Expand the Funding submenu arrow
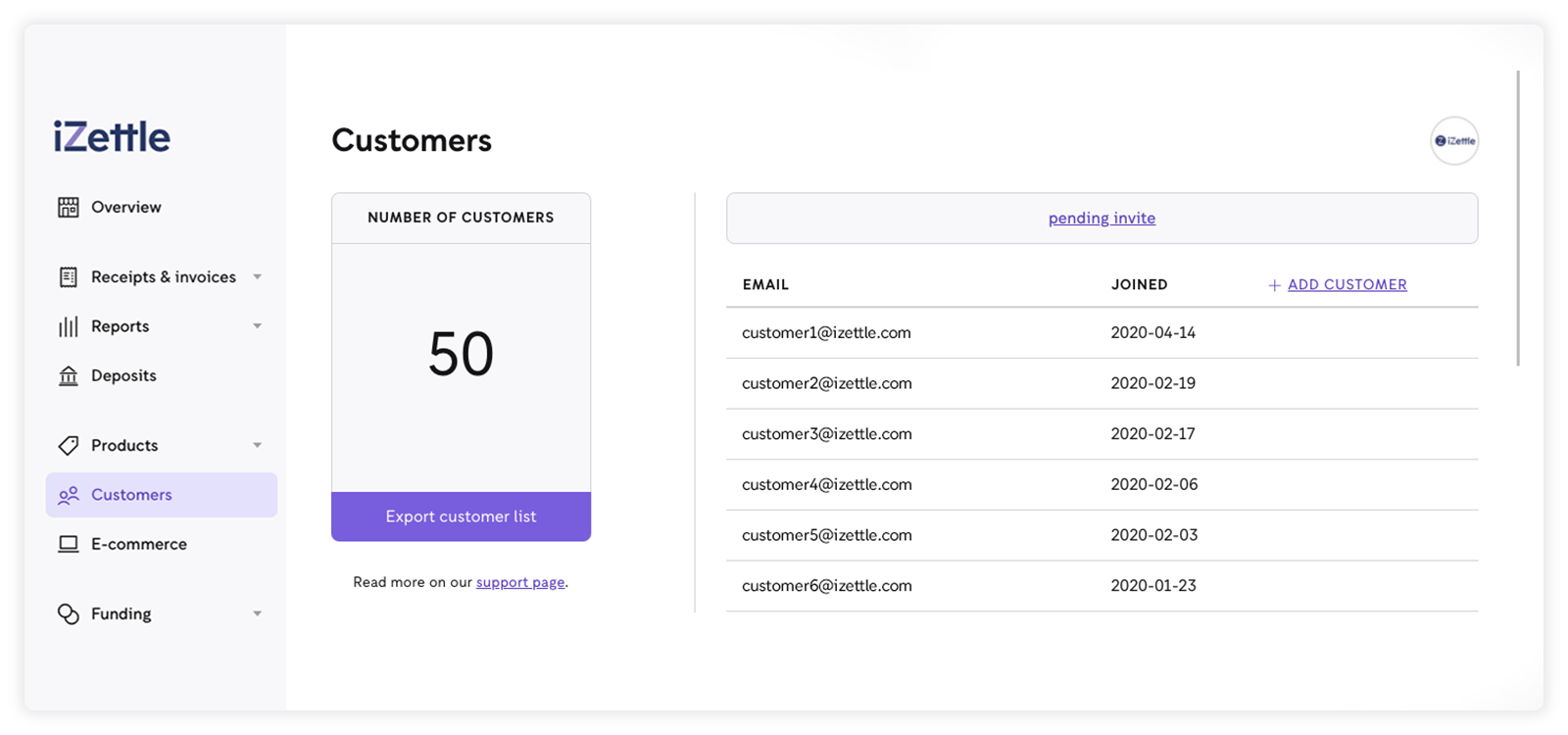 tap(257, 614)
